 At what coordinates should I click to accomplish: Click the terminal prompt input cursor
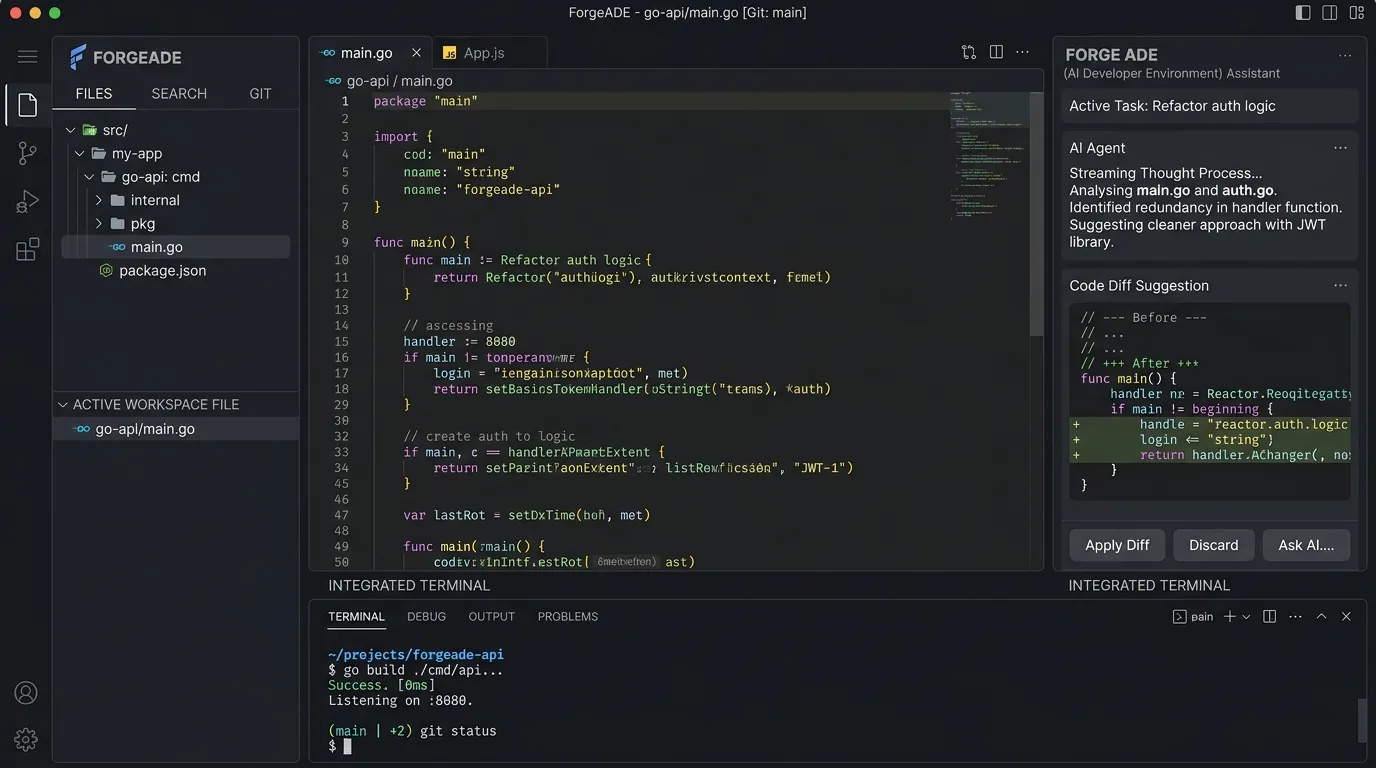click(348, 746)
